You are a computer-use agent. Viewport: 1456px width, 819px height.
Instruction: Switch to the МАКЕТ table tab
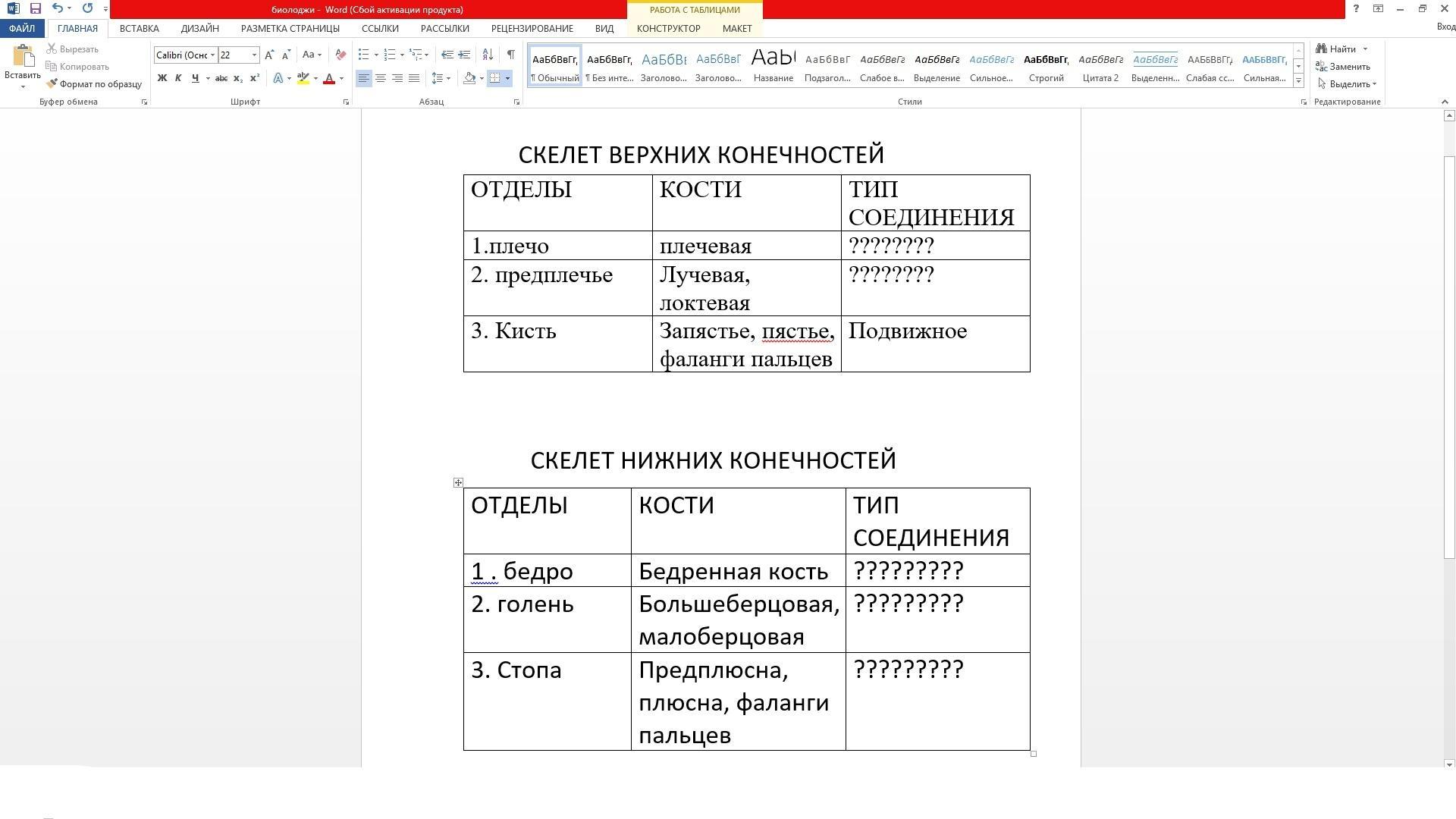[x=736, y=28]
